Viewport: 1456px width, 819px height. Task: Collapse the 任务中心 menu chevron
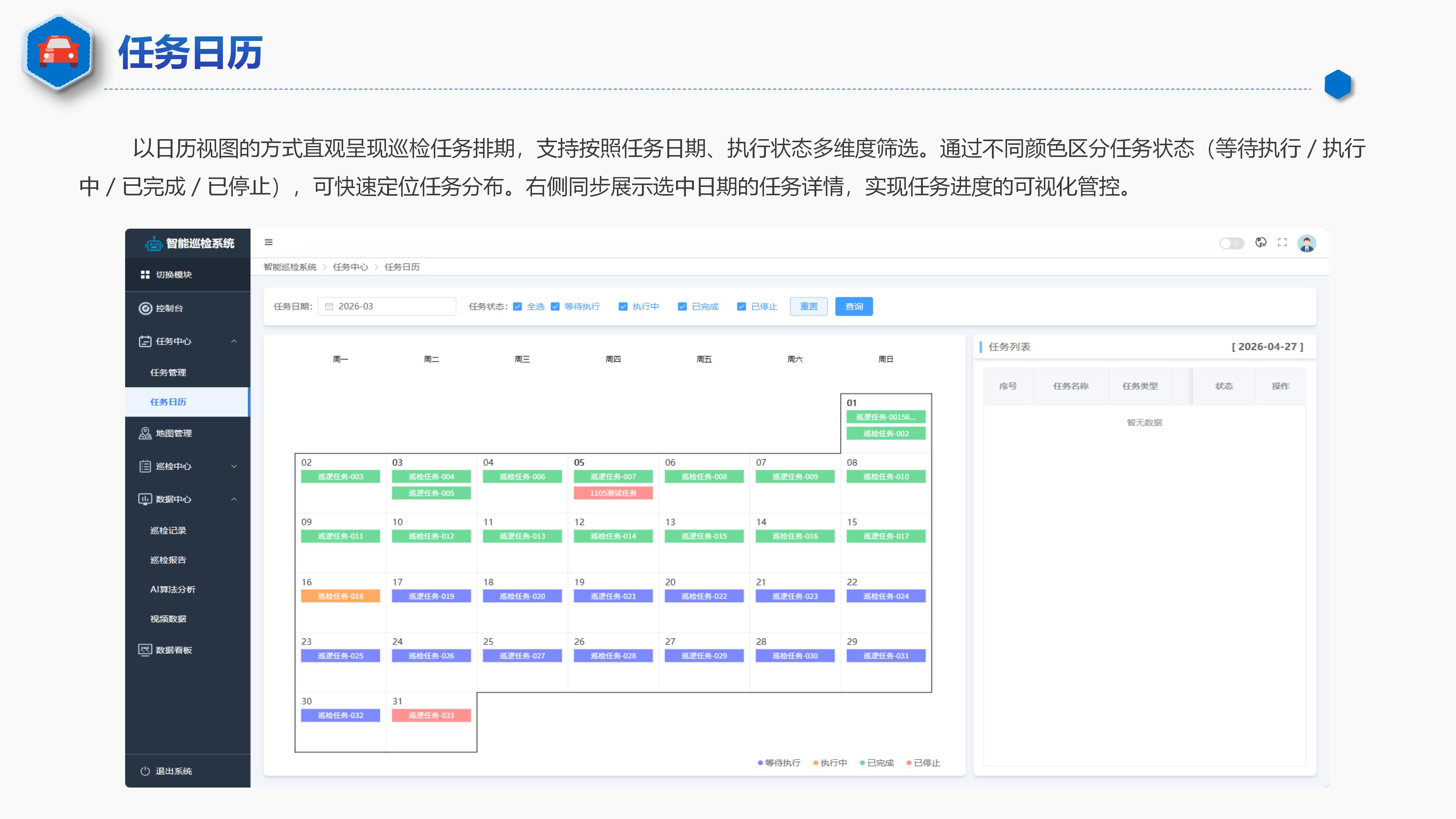pyautogui.click(x=234, y=341)
